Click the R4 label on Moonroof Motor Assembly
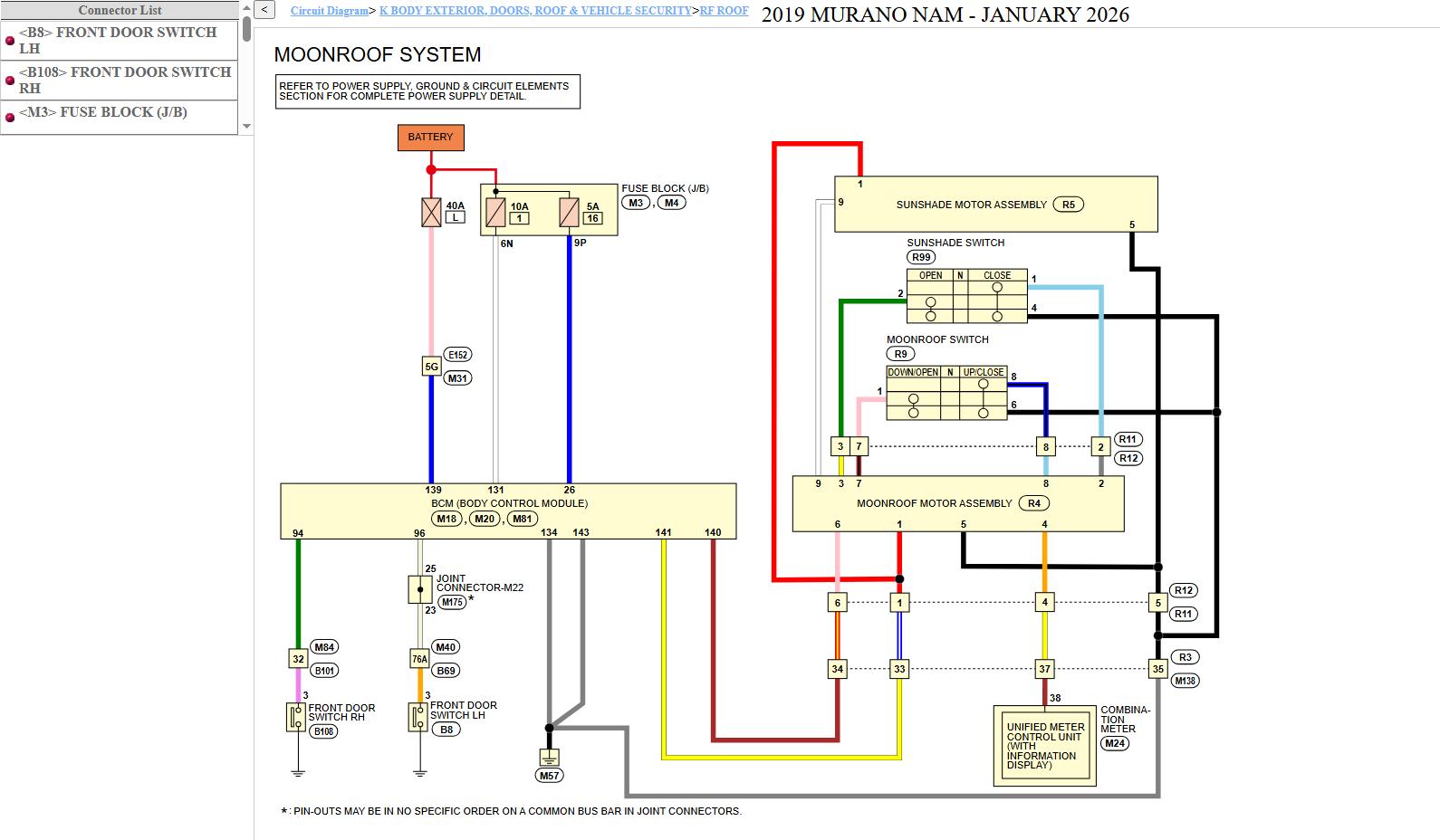1440x840 pixels. point(1034,503)
